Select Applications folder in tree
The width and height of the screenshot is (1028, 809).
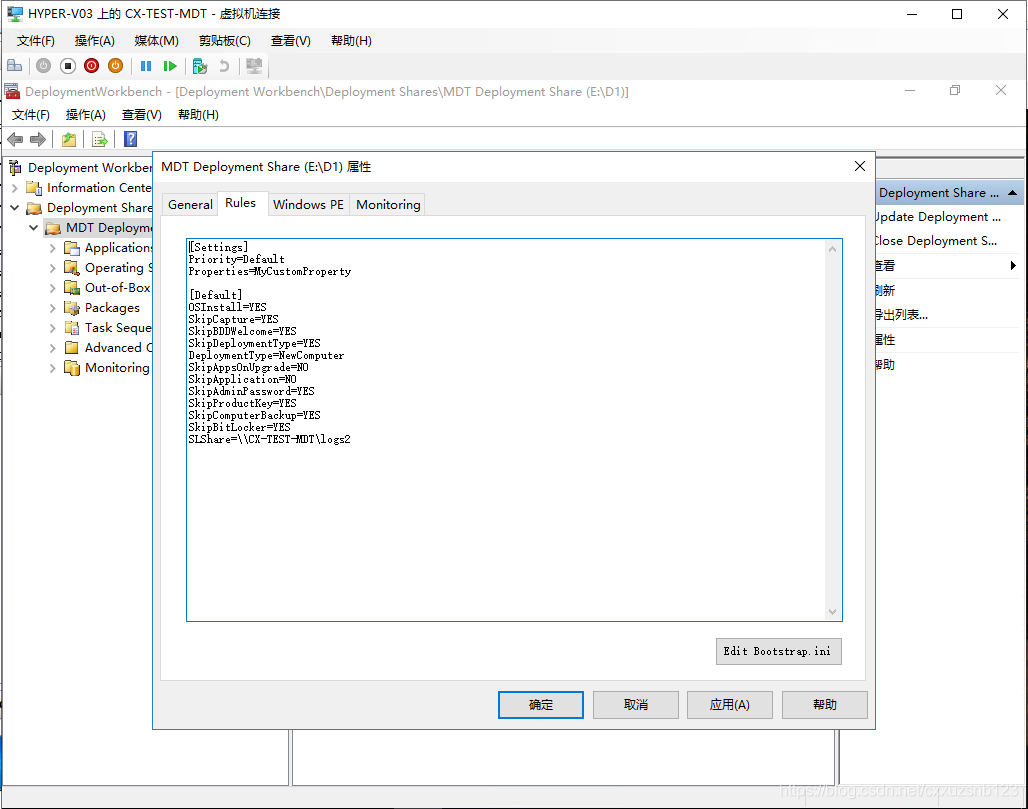pyautogui.click(x=108, y=248)
